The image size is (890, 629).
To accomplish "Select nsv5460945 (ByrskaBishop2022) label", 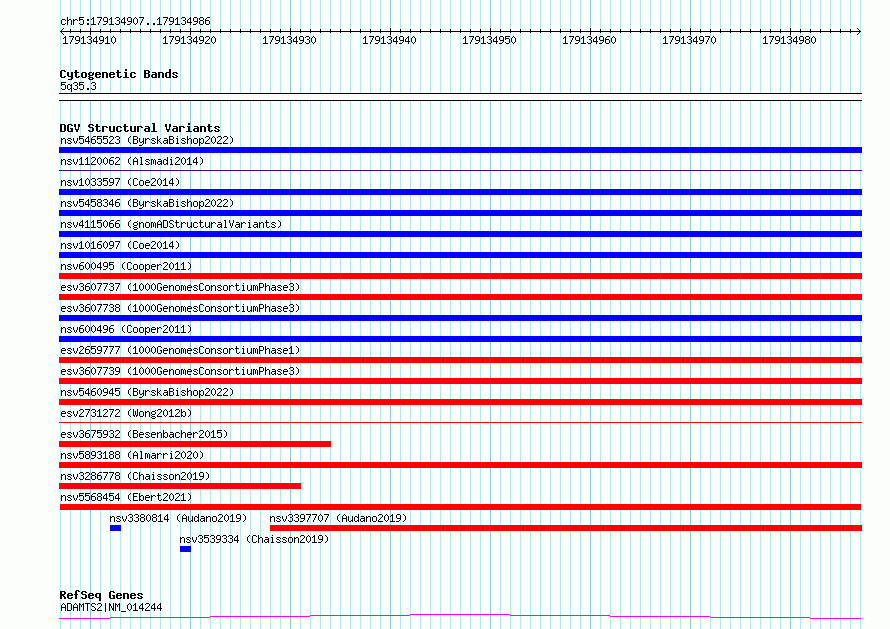I will pyautogui.click(x=147, y=392).
